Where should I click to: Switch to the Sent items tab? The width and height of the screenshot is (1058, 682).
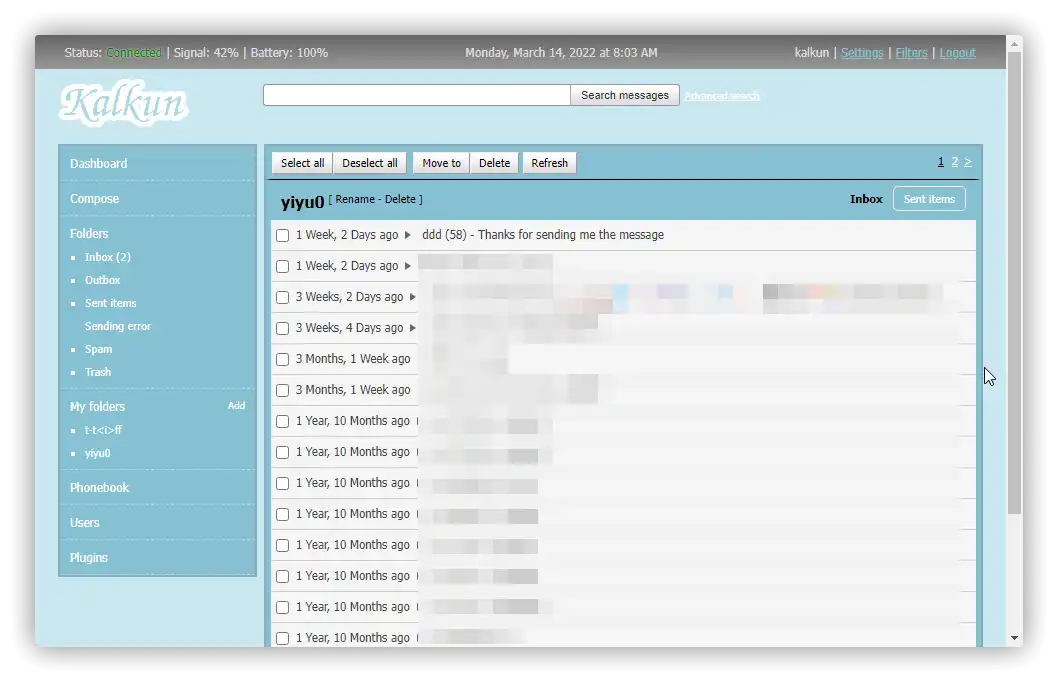[929, 199]
